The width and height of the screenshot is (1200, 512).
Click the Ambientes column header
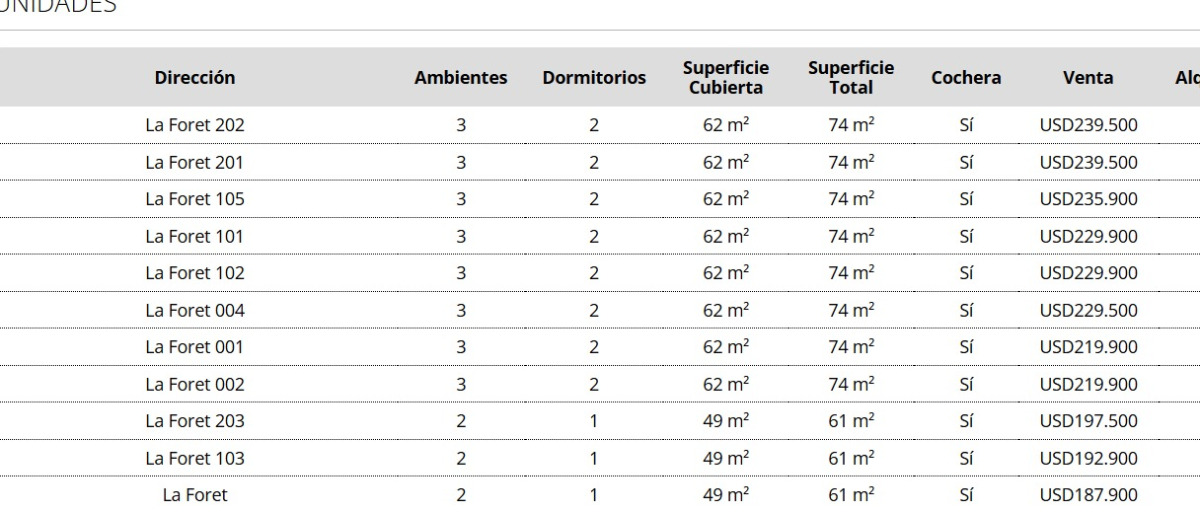[x=461, y=78]
